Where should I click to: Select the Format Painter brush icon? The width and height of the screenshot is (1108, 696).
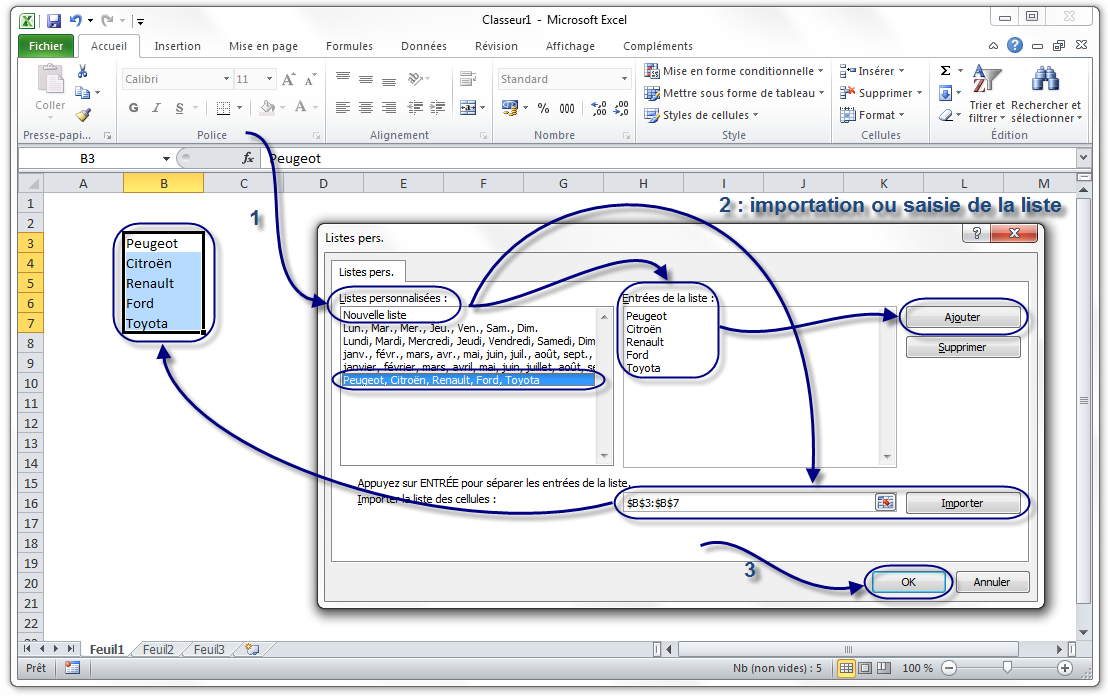(83, 115)
